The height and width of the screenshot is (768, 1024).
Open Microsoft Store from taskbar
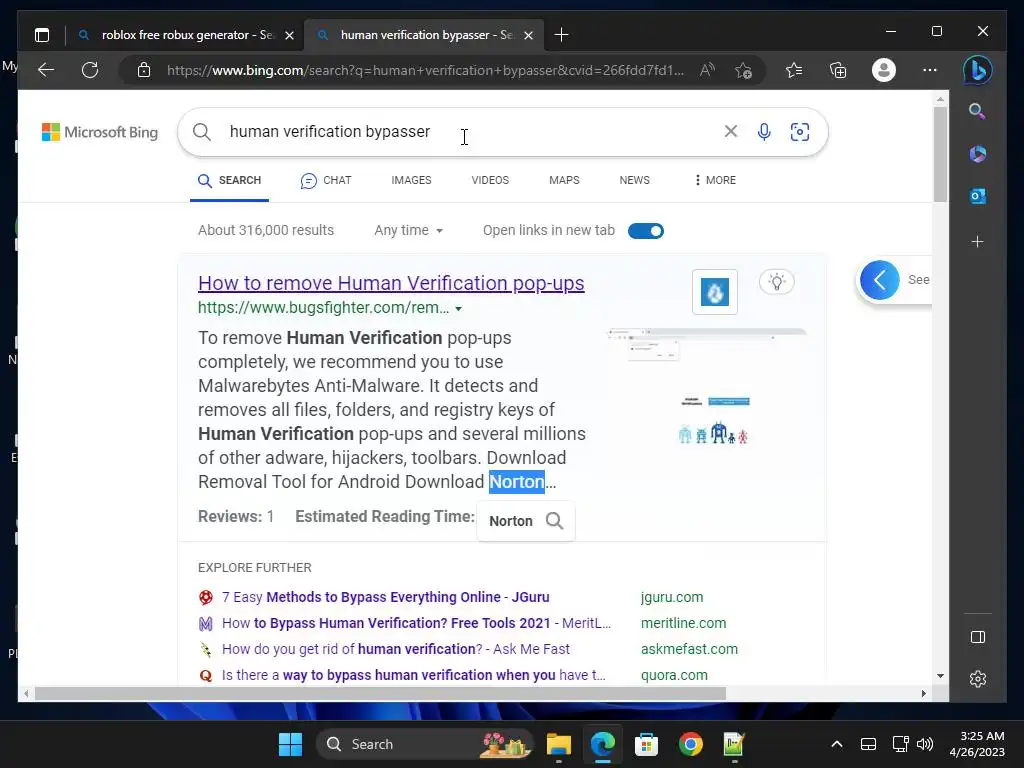[x=646, y=744]
